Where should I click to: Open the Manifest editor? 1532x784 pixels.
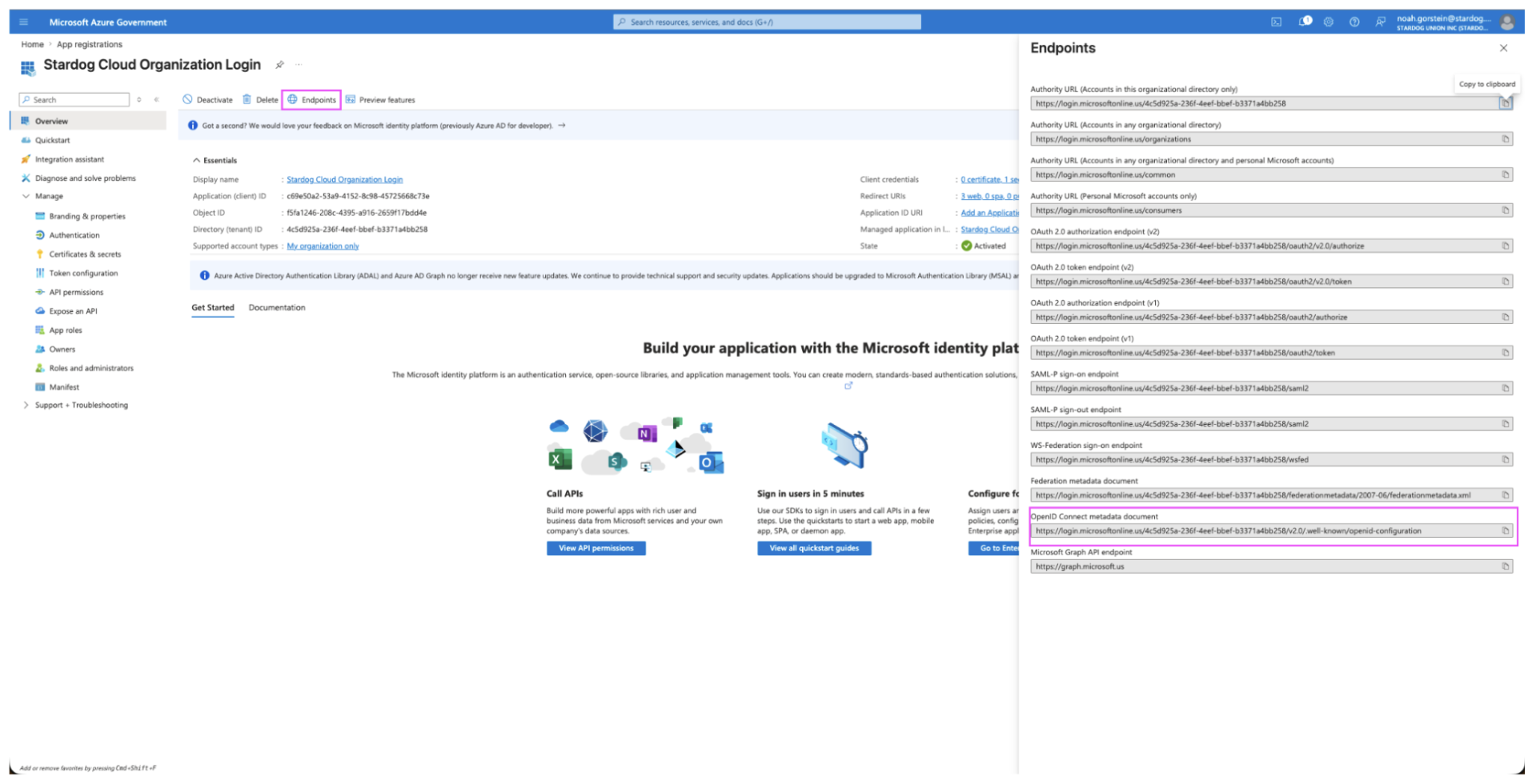pos(64,387)
